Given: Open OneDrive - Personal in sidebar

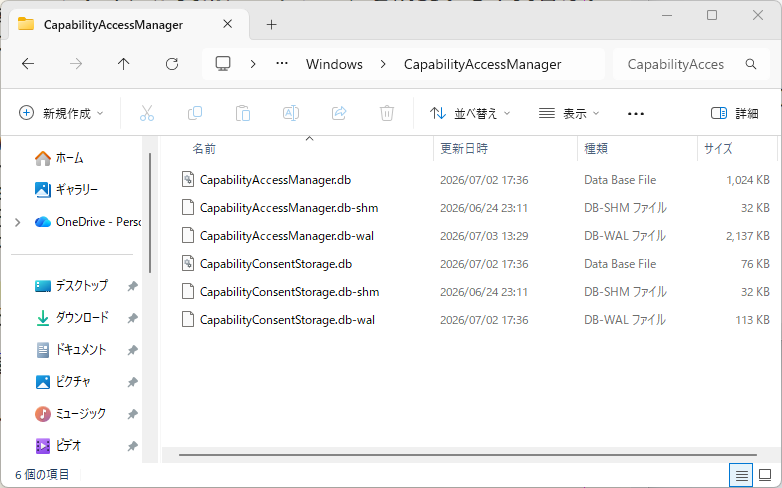Looking at the screenshot, I should pos(88,222).
